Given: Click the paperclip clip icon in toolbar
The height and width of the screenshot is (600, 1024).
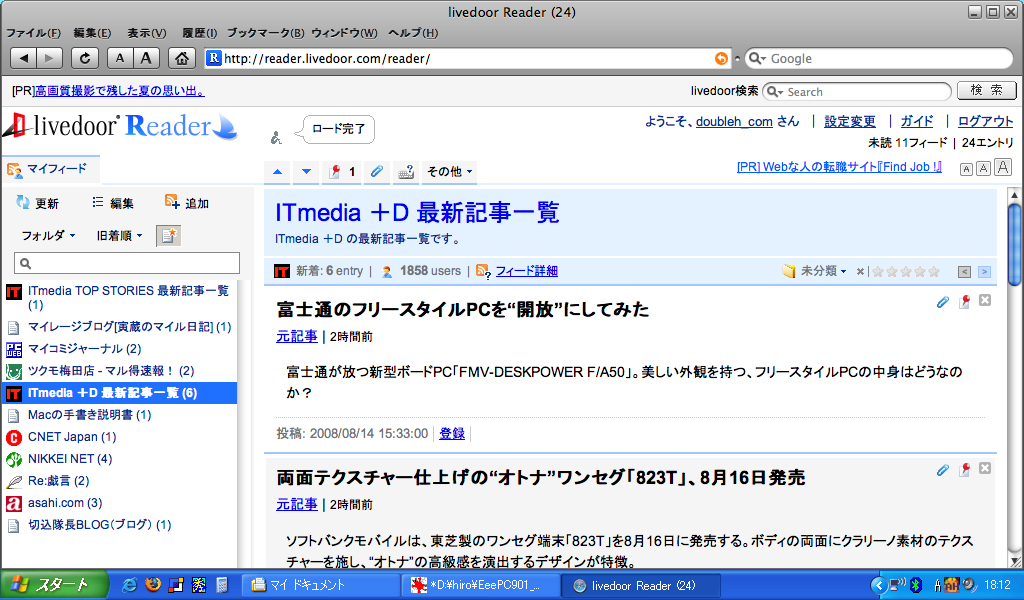Looking at the screenshot, I should (x=377, y=172).
